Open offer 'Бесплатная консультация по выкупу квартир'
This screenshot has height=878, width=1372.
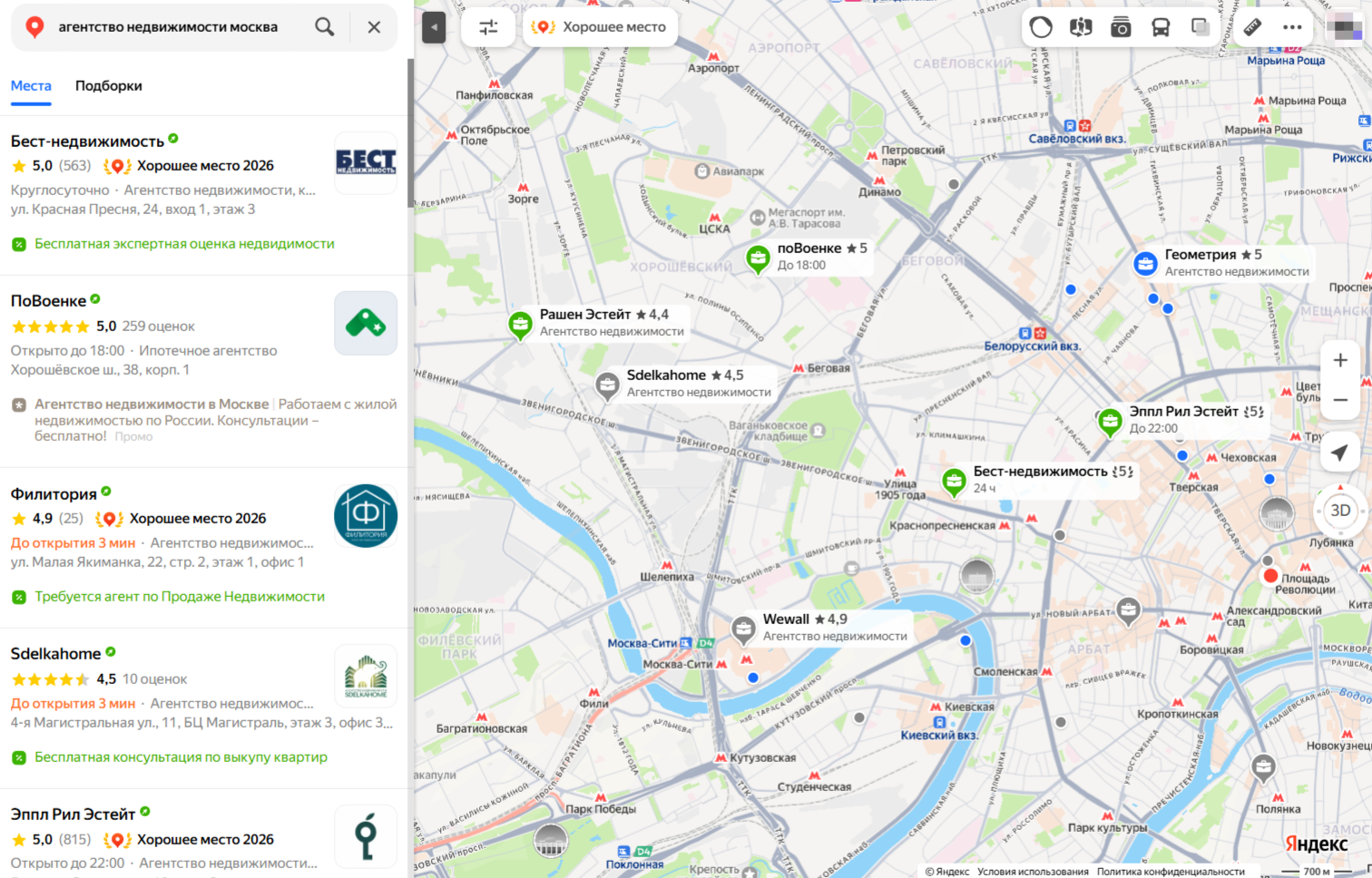181,757
